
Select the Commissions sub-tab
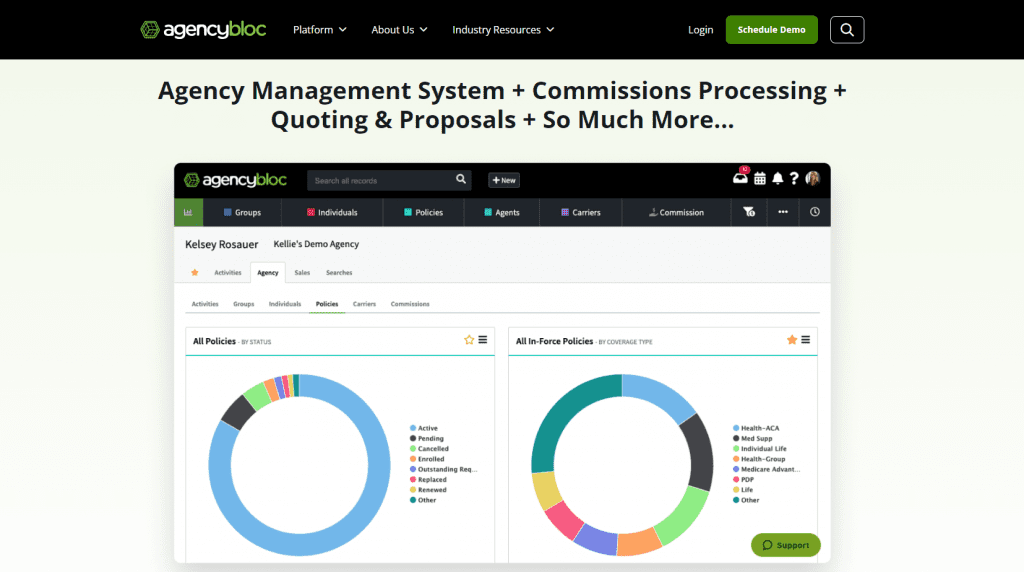[410, 304]
